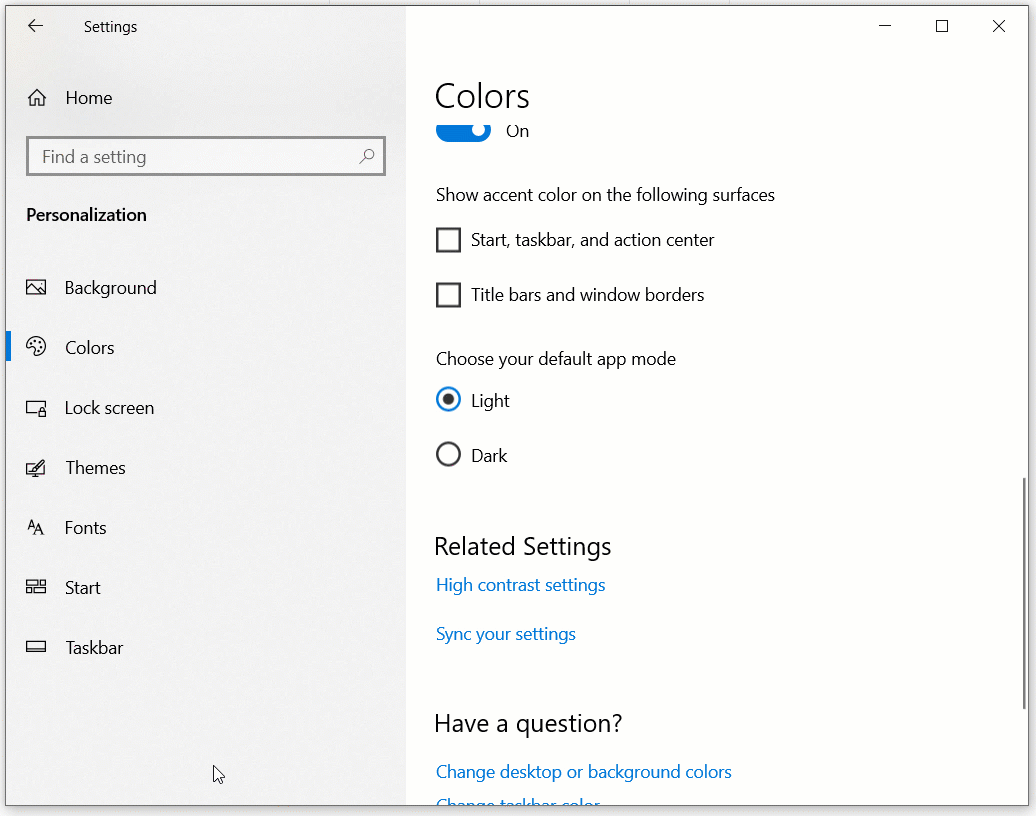Viewport: 1036px width, 816px height.
Task: Turn off the toggle switch labeled On
Action: click(464, 131)
